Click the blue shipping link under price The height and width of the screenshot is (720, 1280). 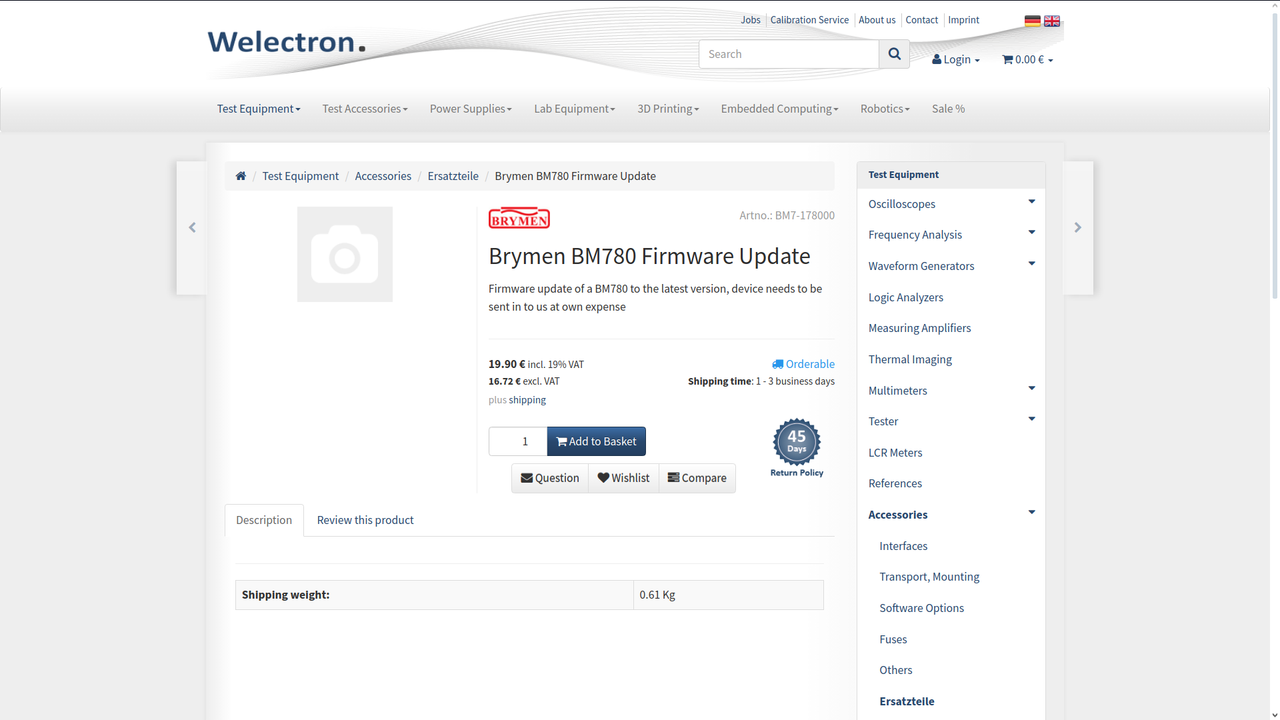tap(527, 400)
